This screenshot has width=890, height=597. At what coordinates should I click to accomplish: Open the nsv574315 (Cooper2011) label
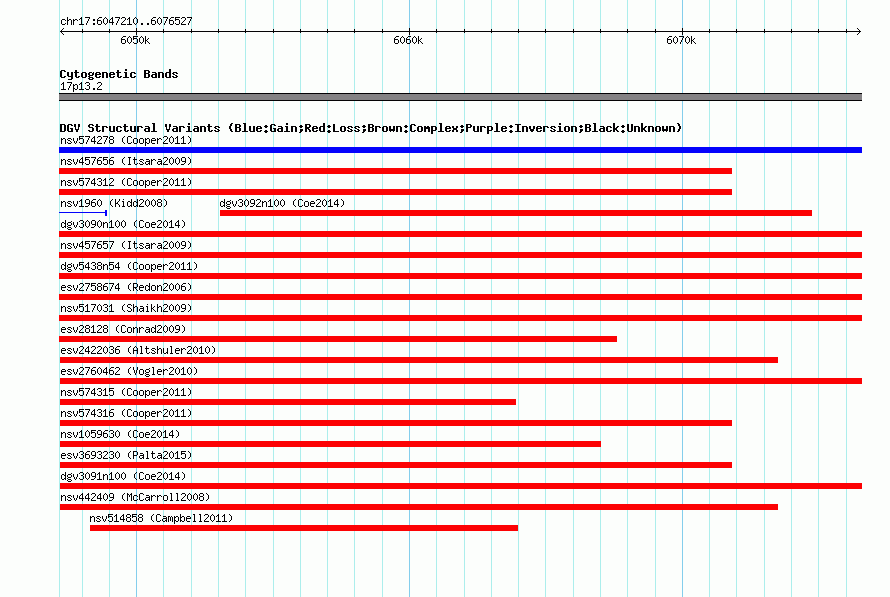pyautogui.click(x=126, y=392)
